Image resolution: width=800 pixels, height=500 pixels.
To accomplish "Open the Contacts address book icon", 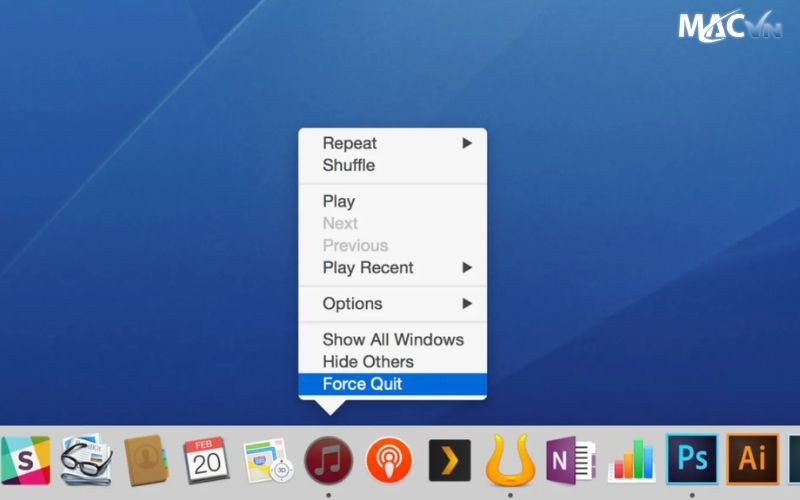I will tap(146, 460).
